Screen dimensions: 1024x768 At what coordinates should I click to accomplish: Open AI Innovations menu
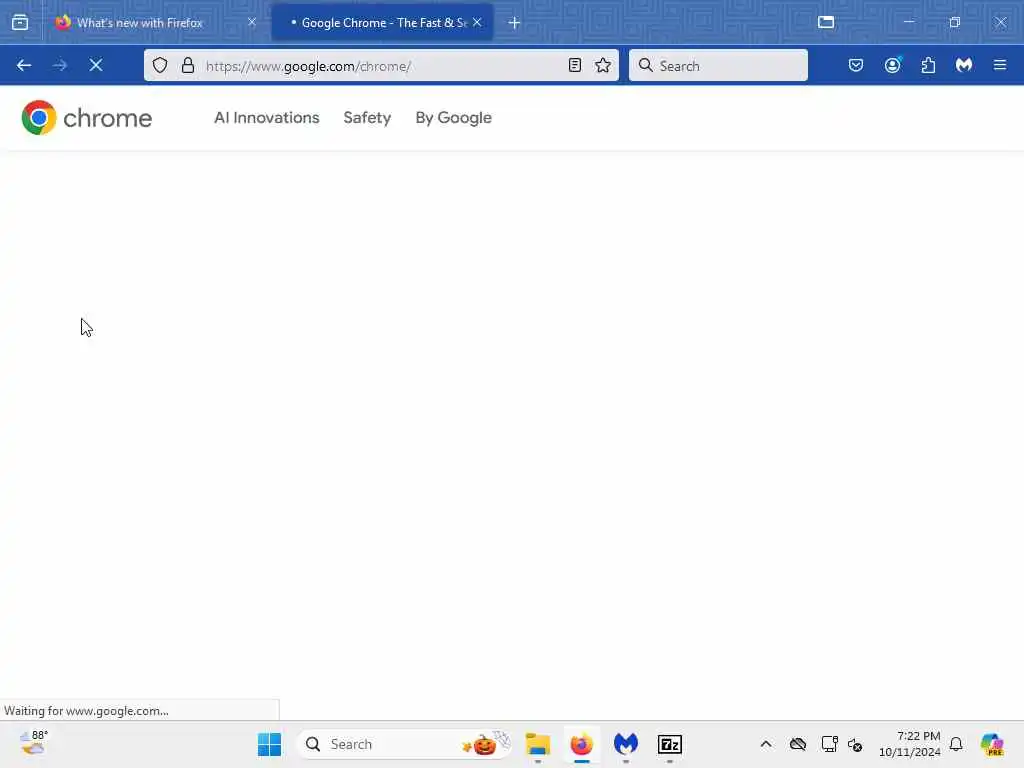point(266,118)
